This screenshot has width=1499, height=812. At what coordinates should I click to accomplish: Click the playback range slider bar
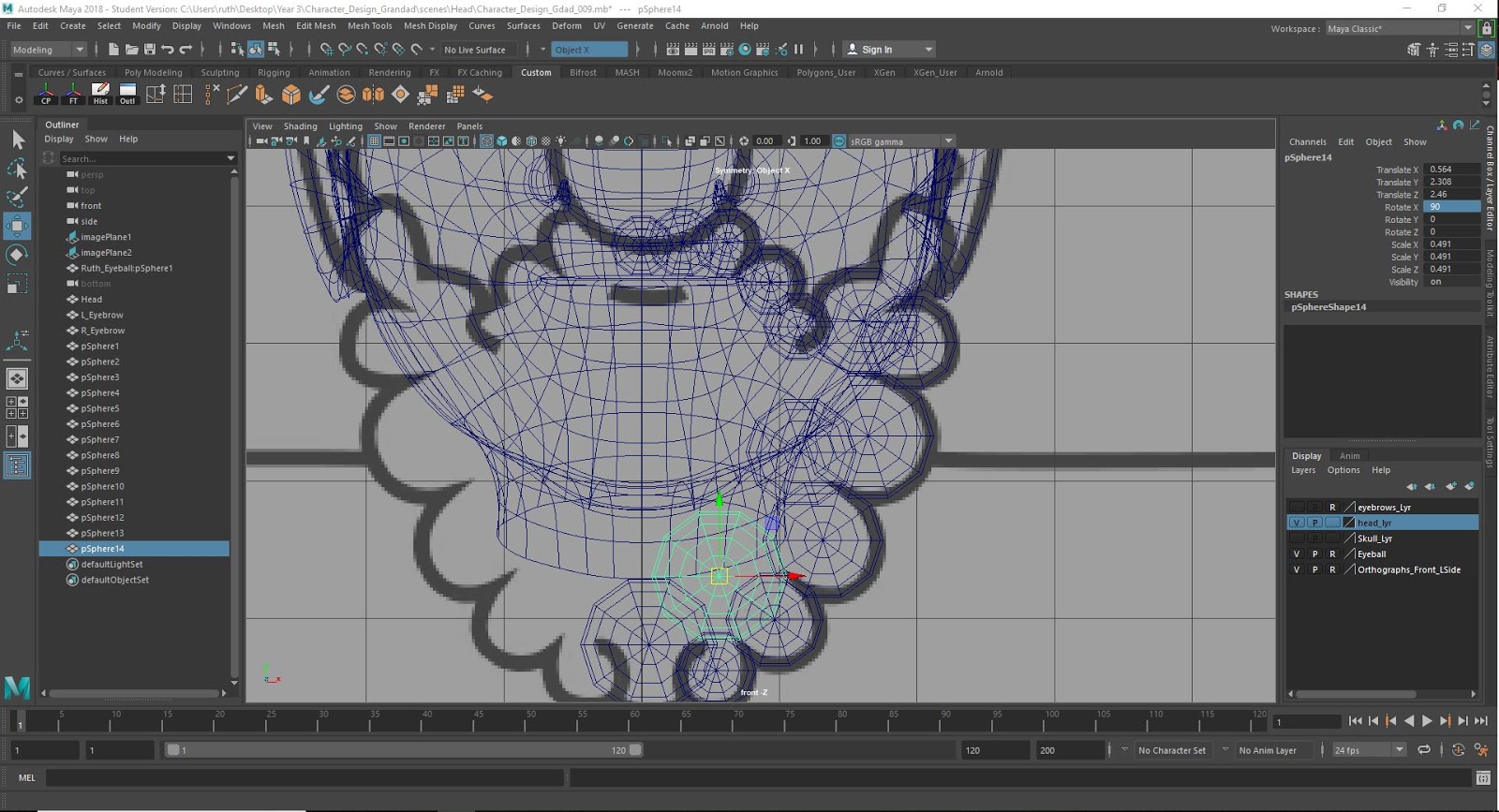tap(404, 750)
